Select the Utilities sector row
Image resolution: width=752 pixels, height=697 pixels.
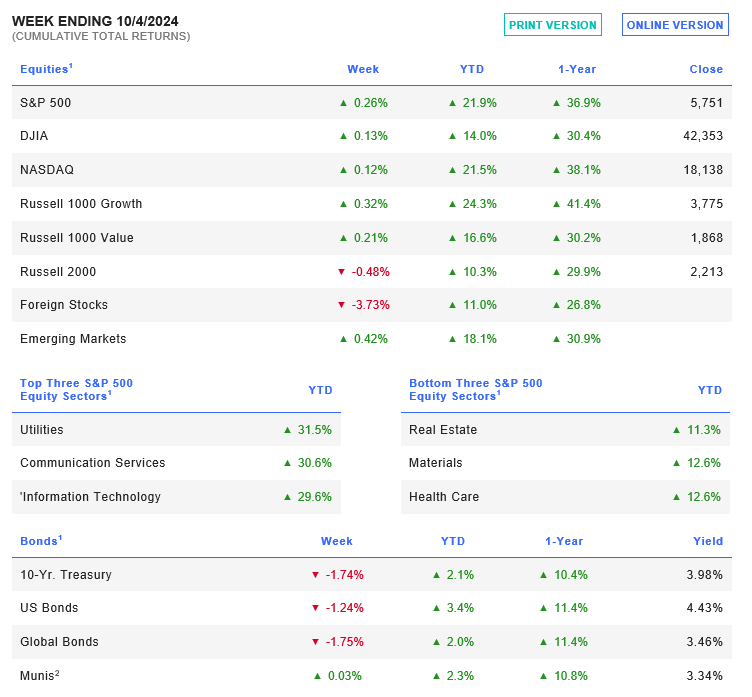(176, 430)
